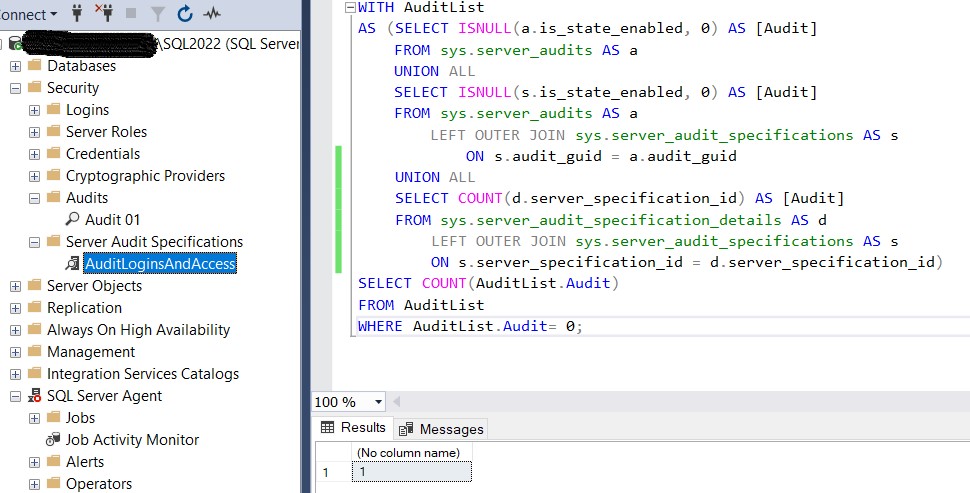This screenshot has width=970, height=493.
Task: Click the Stop square icon in toolbar
Action: click(132, 14)
